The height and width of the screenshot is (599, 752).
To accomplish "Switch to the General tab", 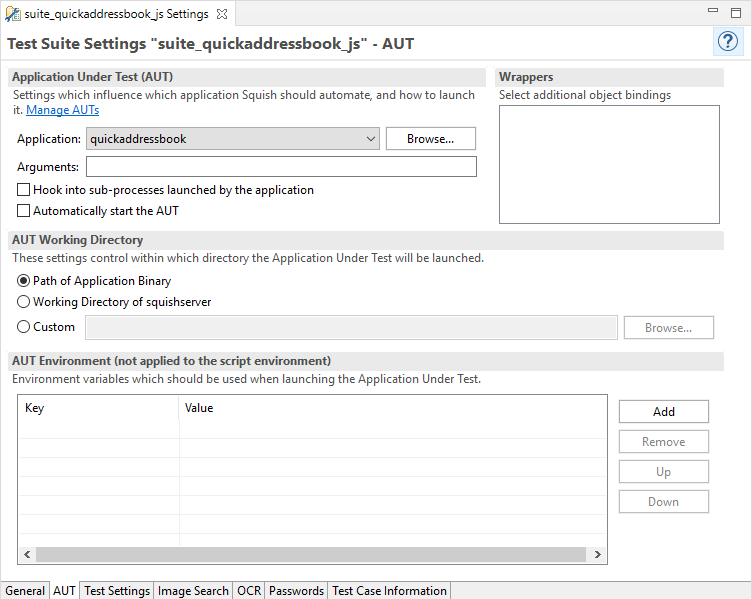I will click(25, 591).
